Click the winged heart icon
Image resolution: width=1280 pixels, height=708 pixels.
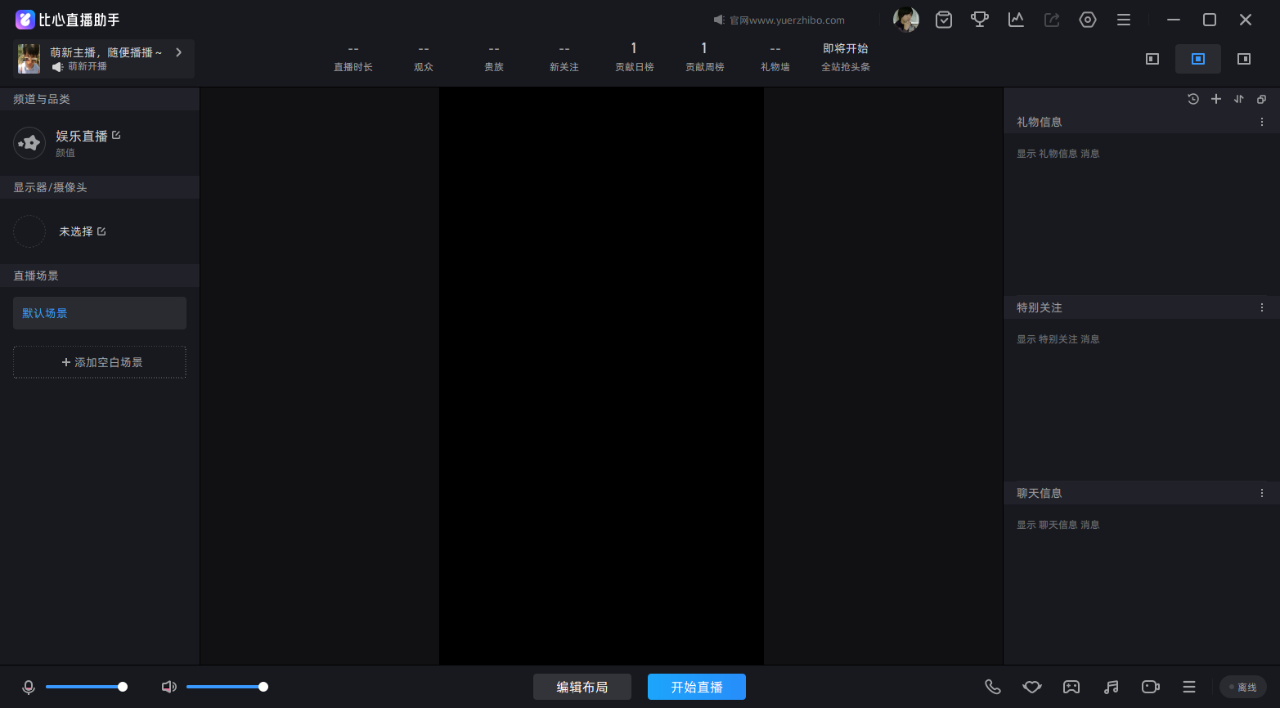[x=1032, y=687]
